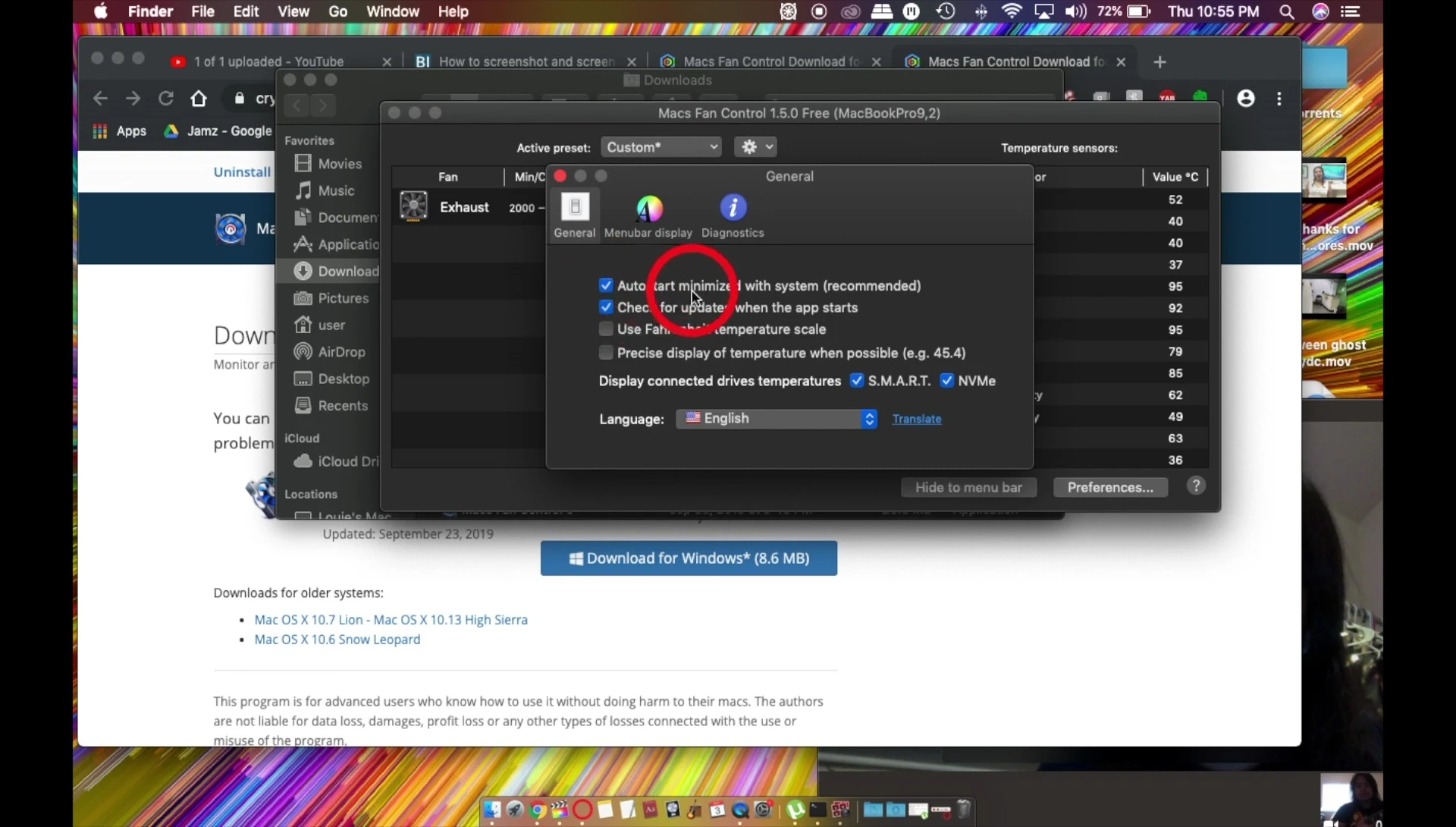This screenshot has width=1456, height=827.
Task: Open Google Chrome from the Dock
Action: (x=537, y=809)
